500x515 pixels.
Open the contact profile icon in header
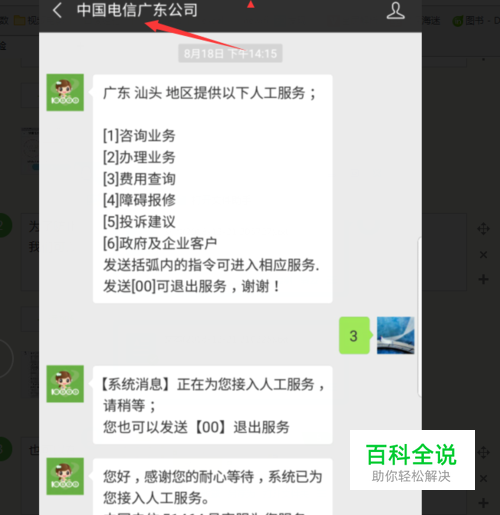(x=395, y=11)
